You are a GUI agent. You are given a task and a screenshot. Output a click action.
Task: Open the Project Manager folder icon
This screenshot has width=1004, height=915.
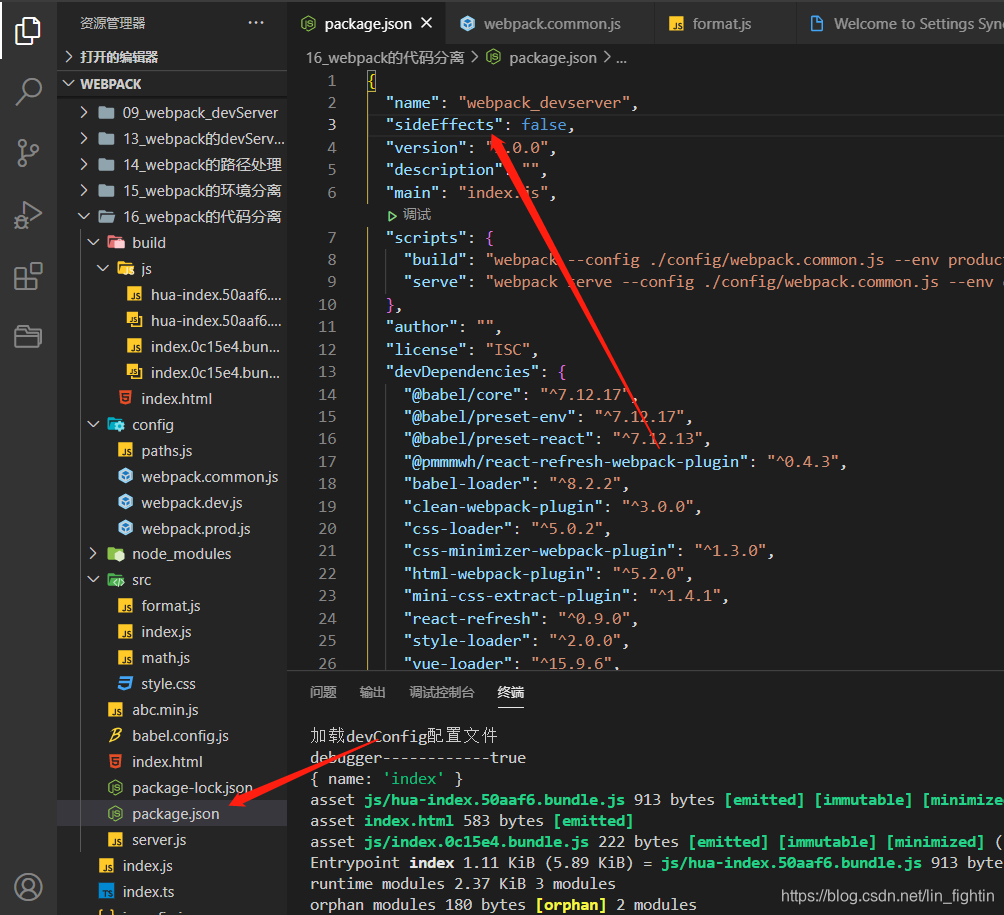[28, 336]
